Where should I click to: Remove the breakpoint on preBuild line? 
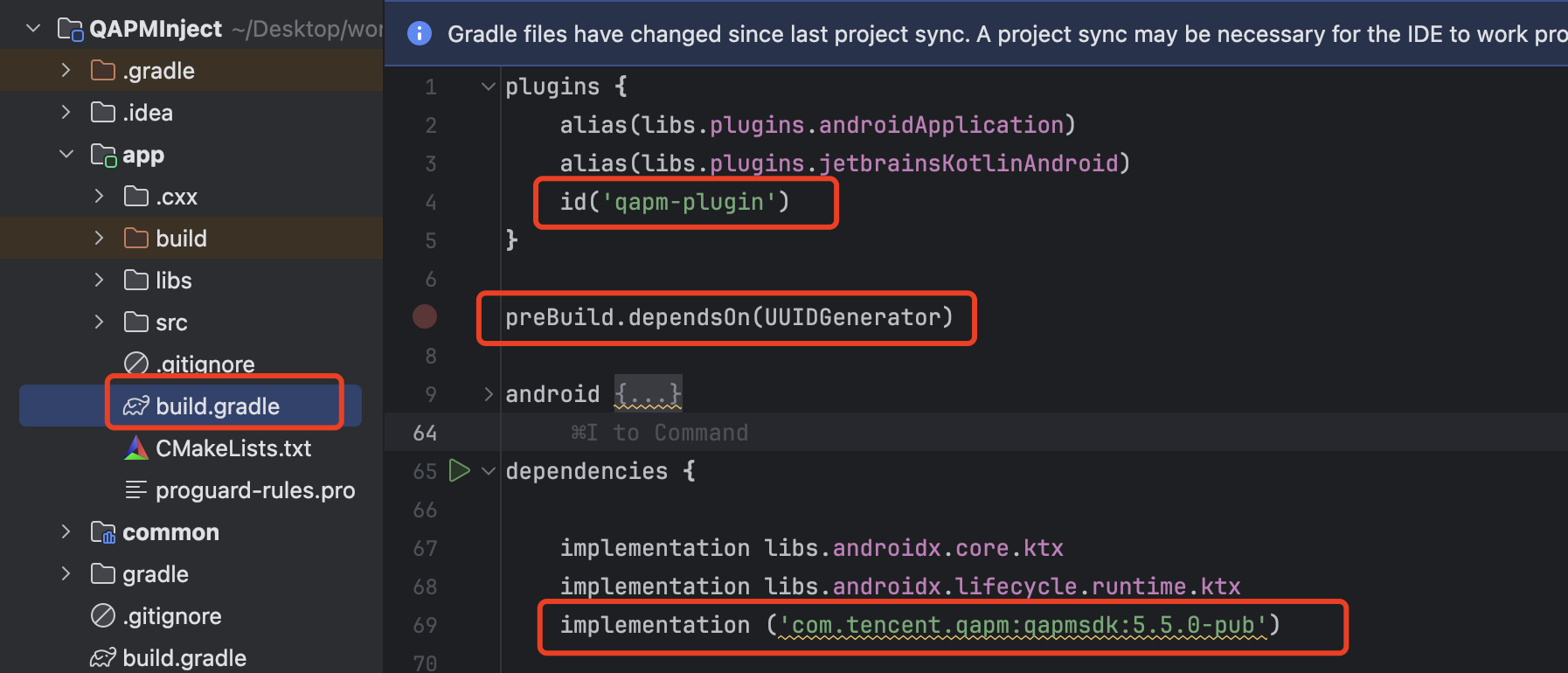[x=425, y=316]
